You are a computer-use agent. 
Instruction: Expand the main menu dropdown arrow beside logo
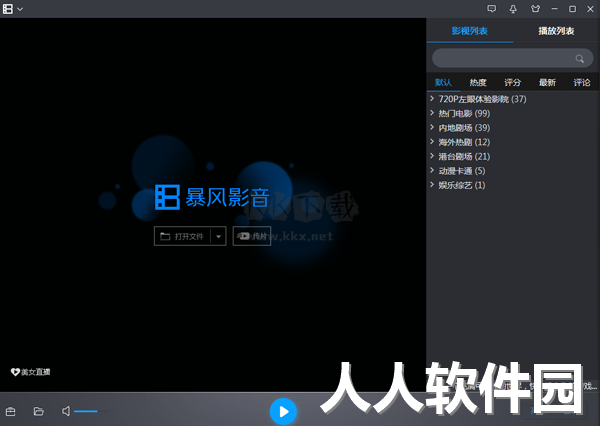pos(20,9)
